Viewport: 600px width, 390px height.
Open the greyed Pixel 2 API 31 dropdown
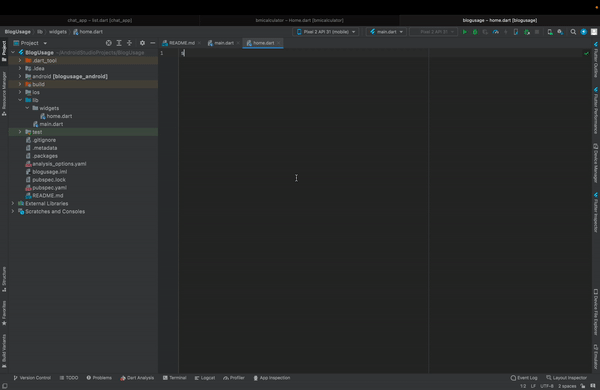(x=433, y=32)
